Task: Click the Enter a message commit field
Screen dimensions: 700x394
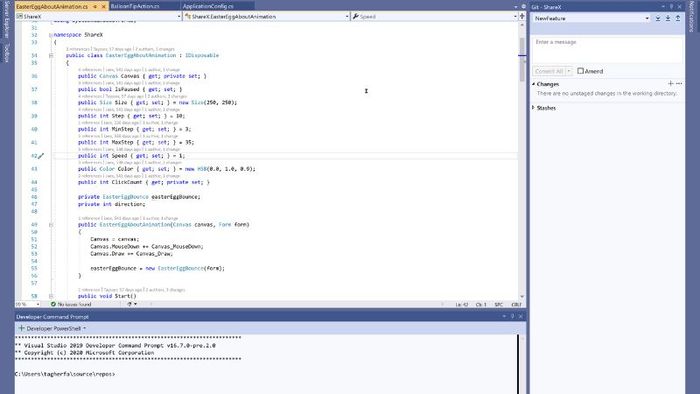Action: point(607,50)
